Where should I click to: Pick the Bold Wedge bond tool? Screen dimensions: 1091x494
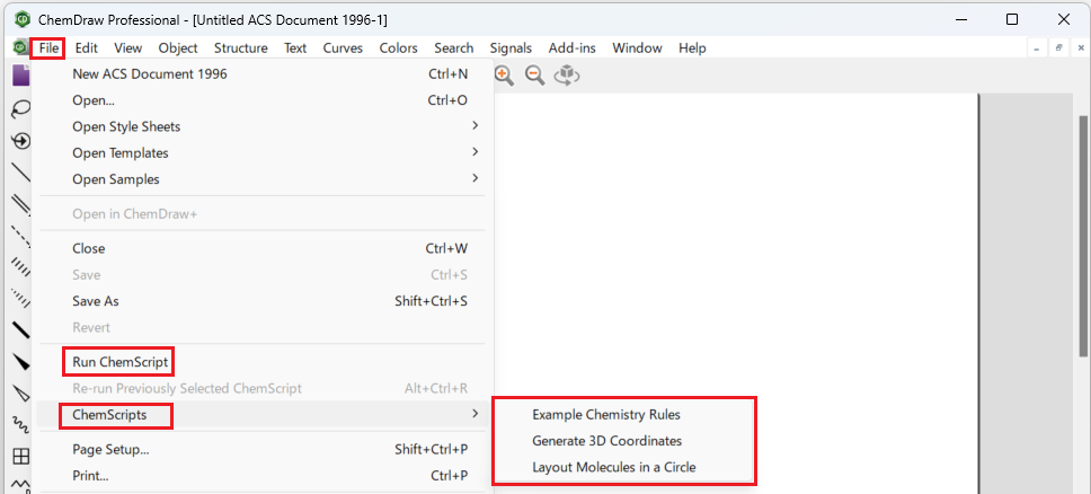[x=20, y=361]
